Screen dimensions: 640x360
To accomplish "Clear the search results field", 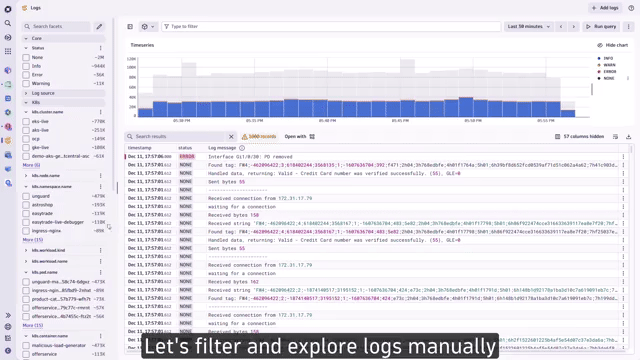I will pos(231,137).
